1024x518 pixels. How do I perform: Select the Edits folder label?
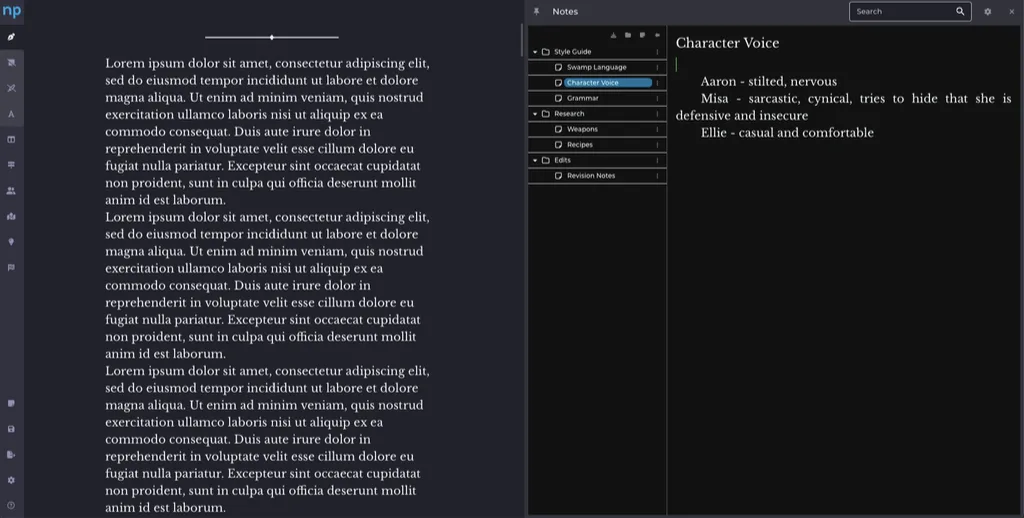(562, 160)
